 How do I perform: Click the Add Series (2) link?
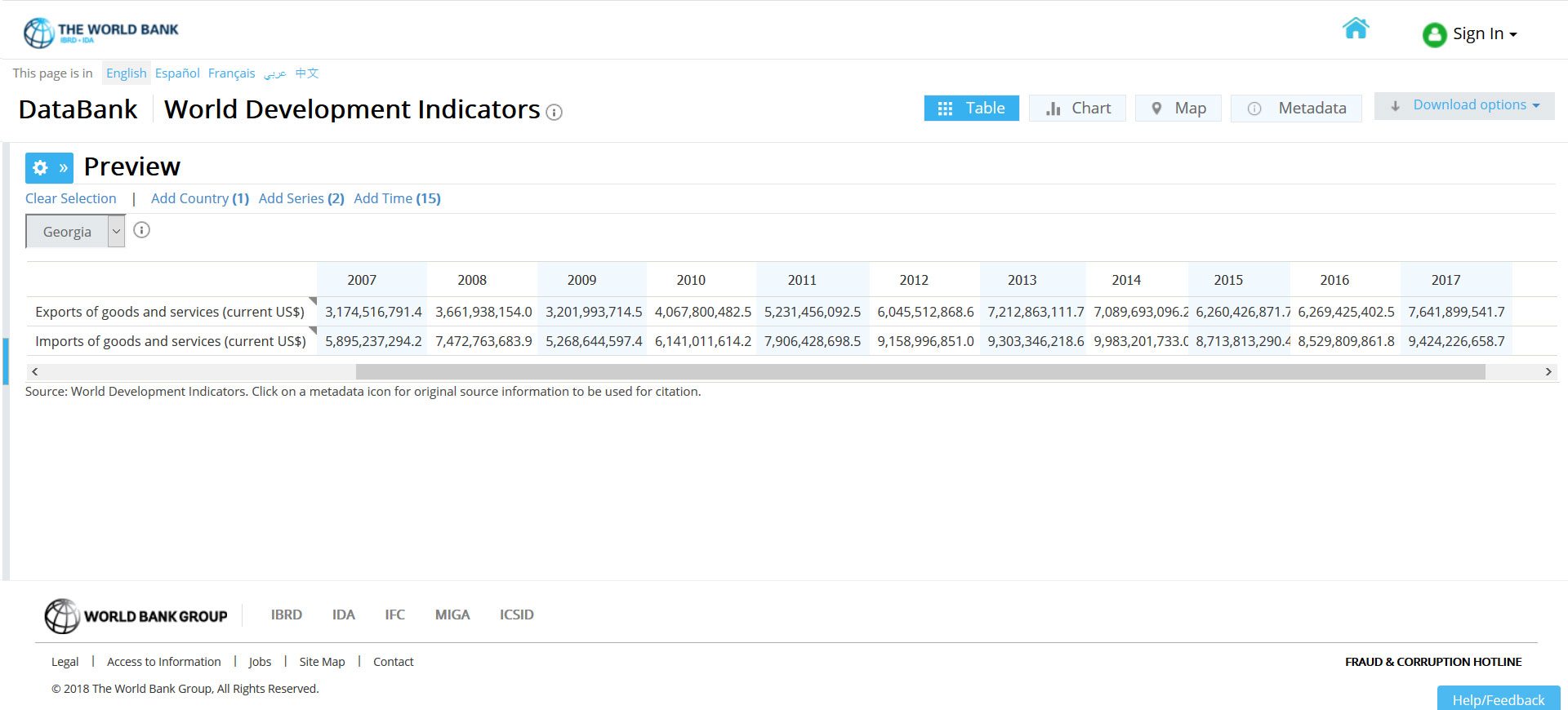pos(301,198)
